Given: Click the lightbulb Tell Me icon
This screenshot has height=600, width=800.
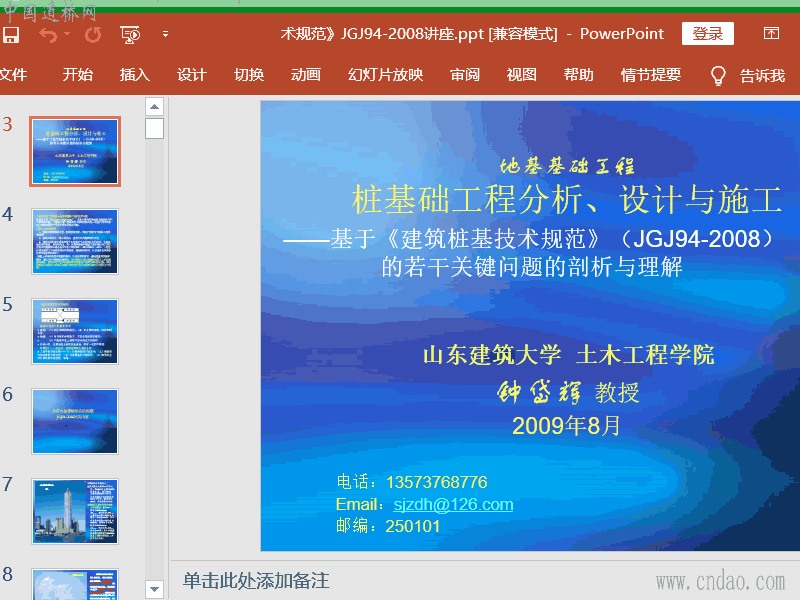Looking at the screenshot, I should pos(718,76).
